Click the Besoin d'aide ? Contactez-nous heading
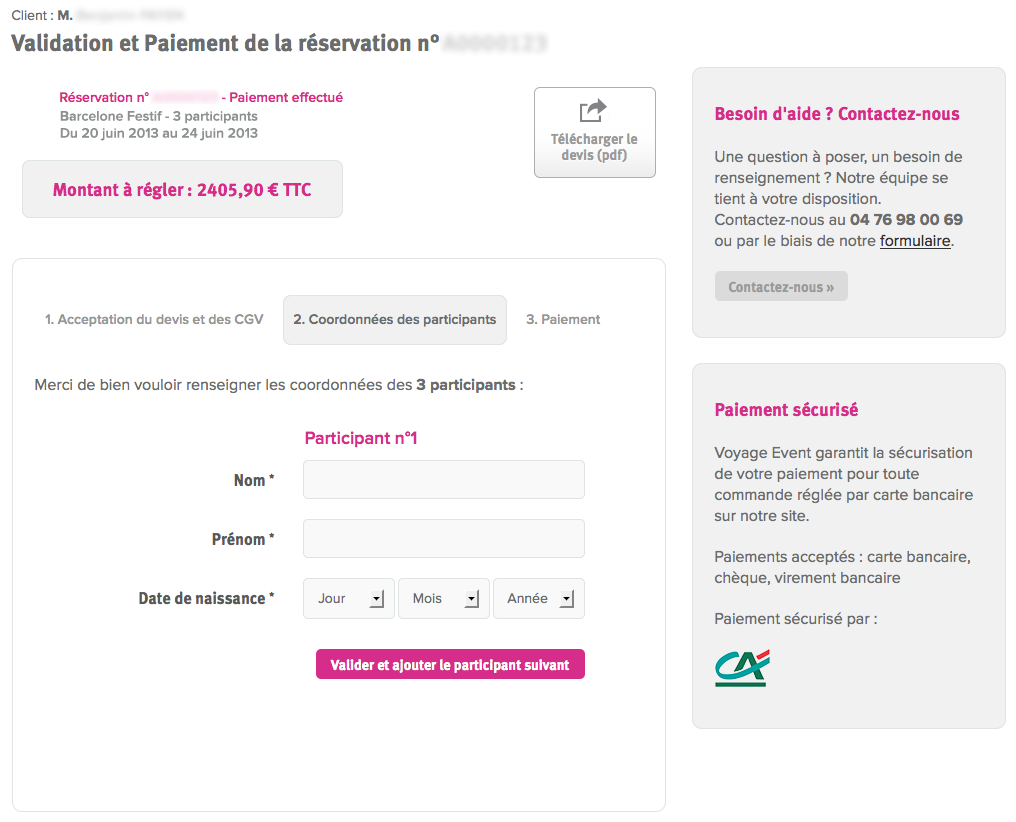Image resolution: width=1016 pixels, height=822 pixels. coord(837,114)
